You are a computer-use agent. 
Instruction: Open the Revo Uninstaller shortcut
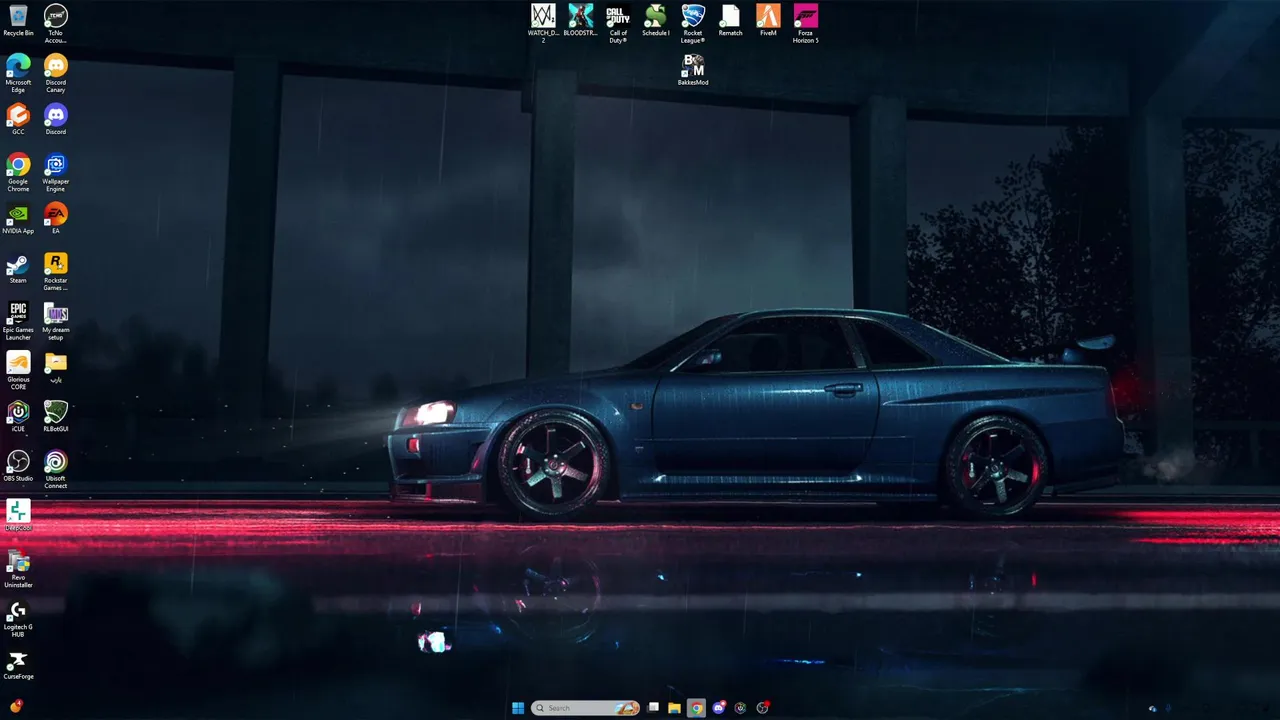tap(18, 568)
